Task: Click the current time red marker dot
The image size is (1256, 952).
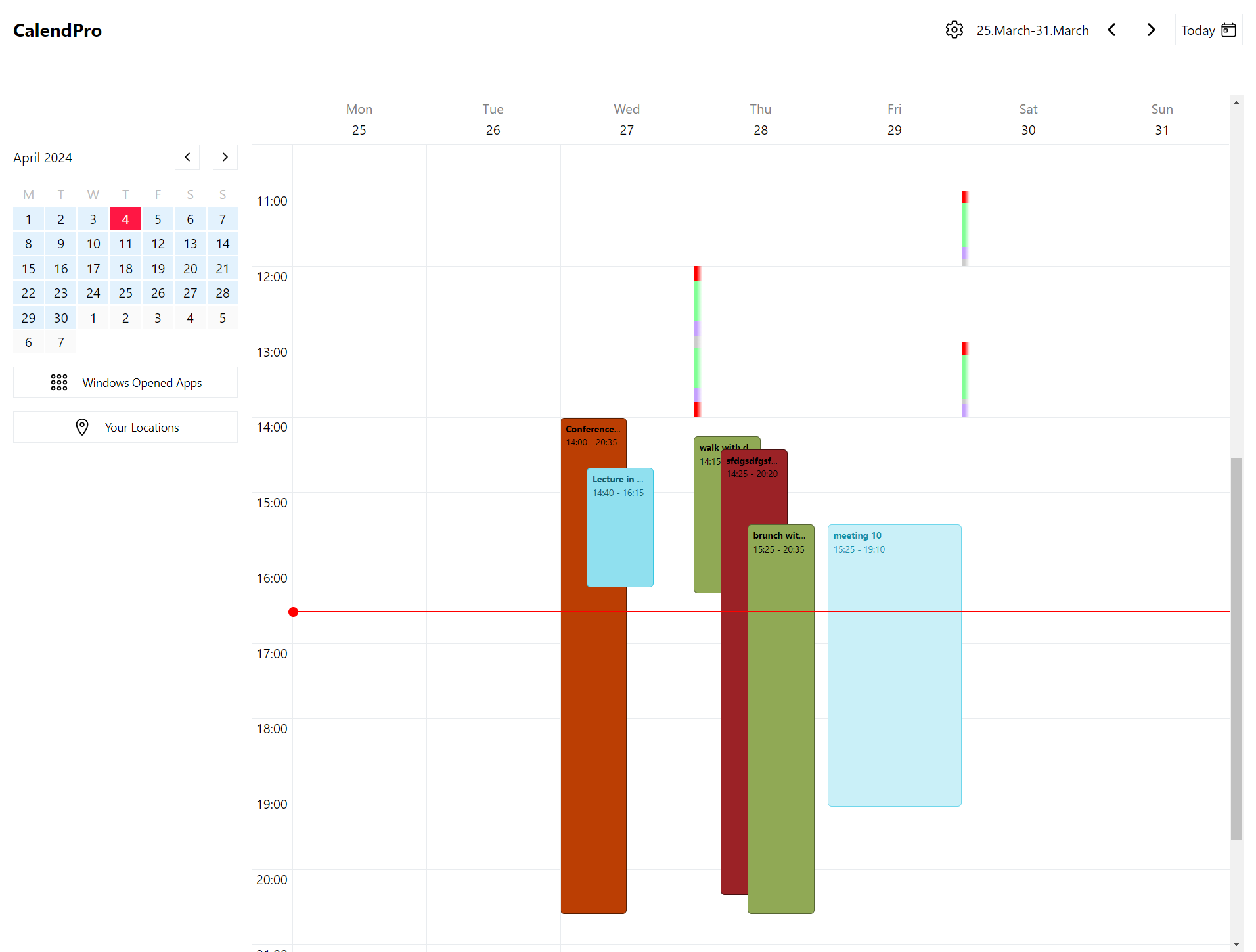Action: (x=293, y=612)
